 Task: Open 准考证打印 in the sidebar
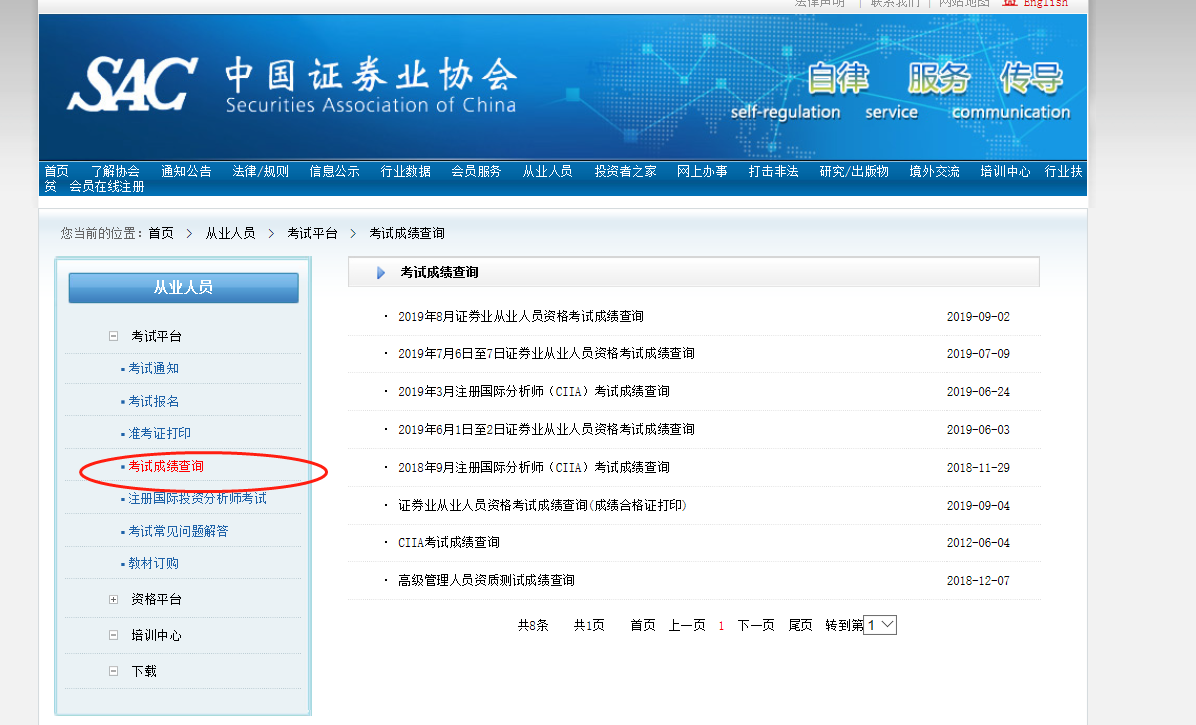(159, 434)
